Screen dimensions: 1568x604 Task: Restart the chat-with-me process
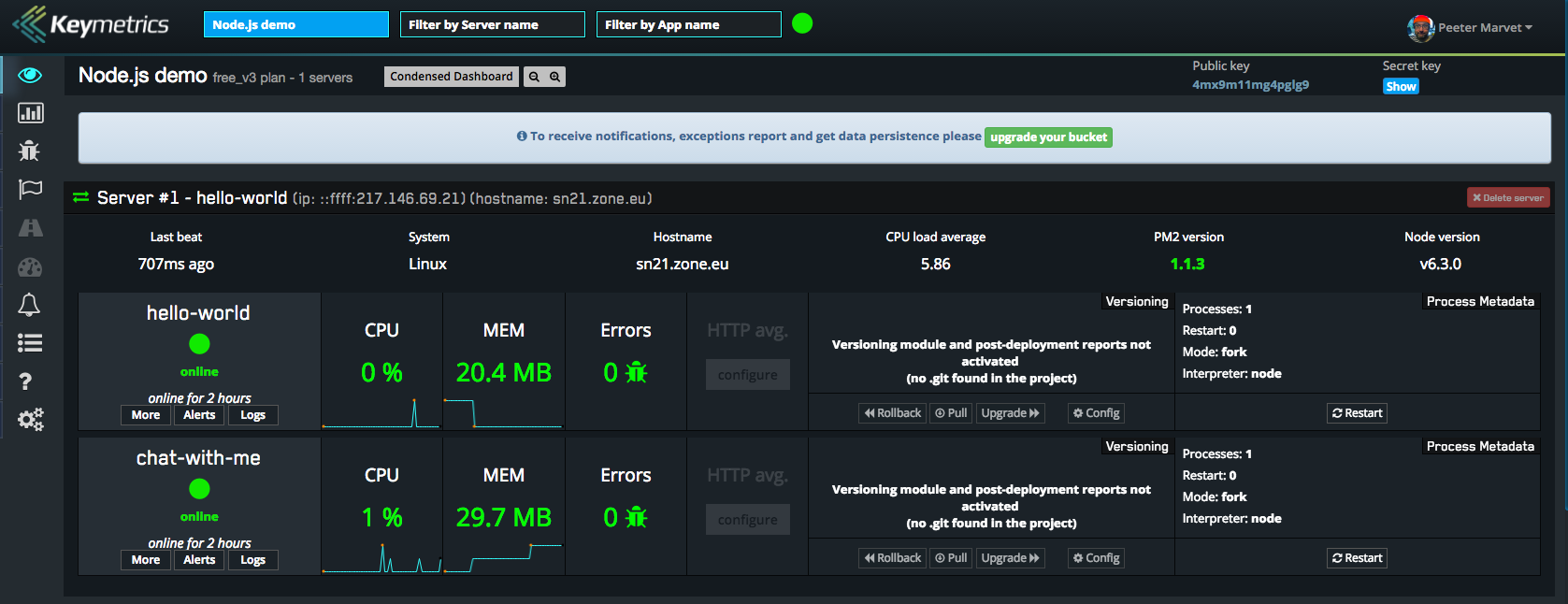(x=1357, y=558)
